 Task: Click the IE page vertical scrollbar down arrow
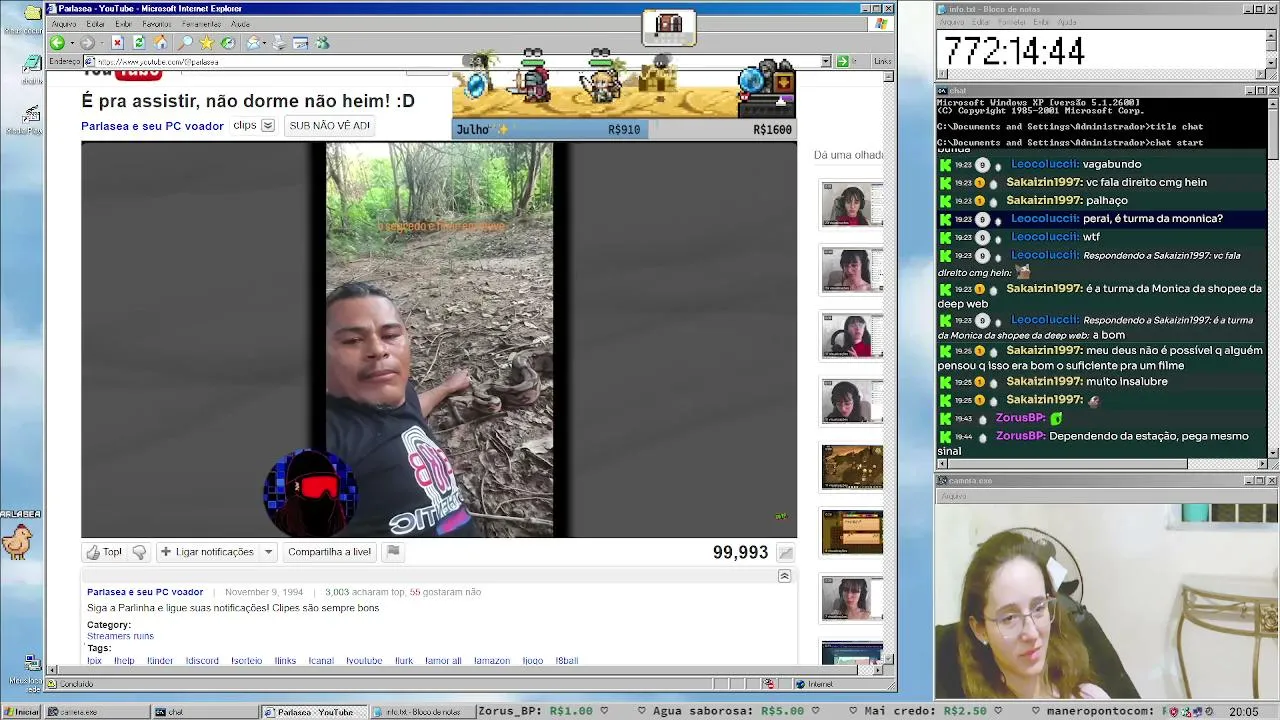click(889, 660)
